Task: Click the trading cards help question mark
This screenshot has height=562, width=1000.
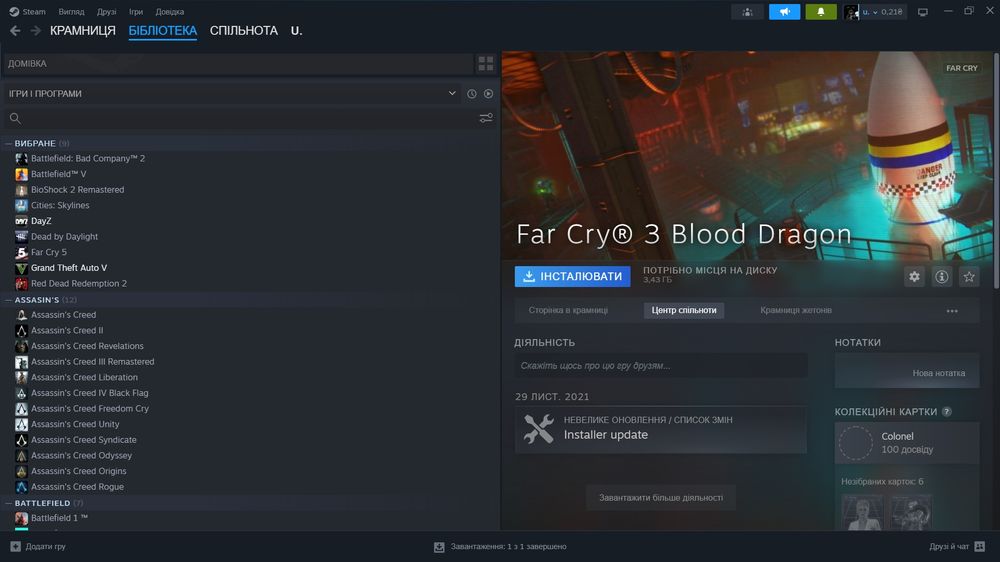Action: (x=947, y=411)
